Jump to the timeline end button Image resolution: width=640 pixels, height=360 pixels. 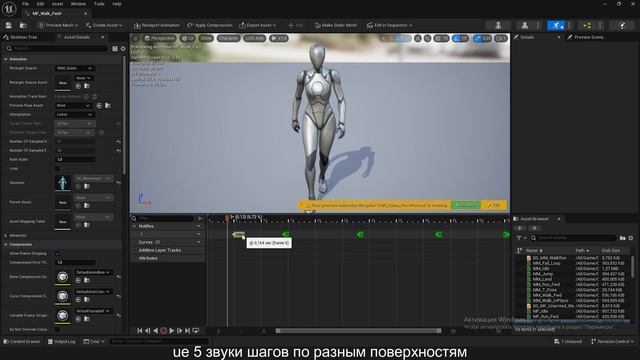coord(187,331)
